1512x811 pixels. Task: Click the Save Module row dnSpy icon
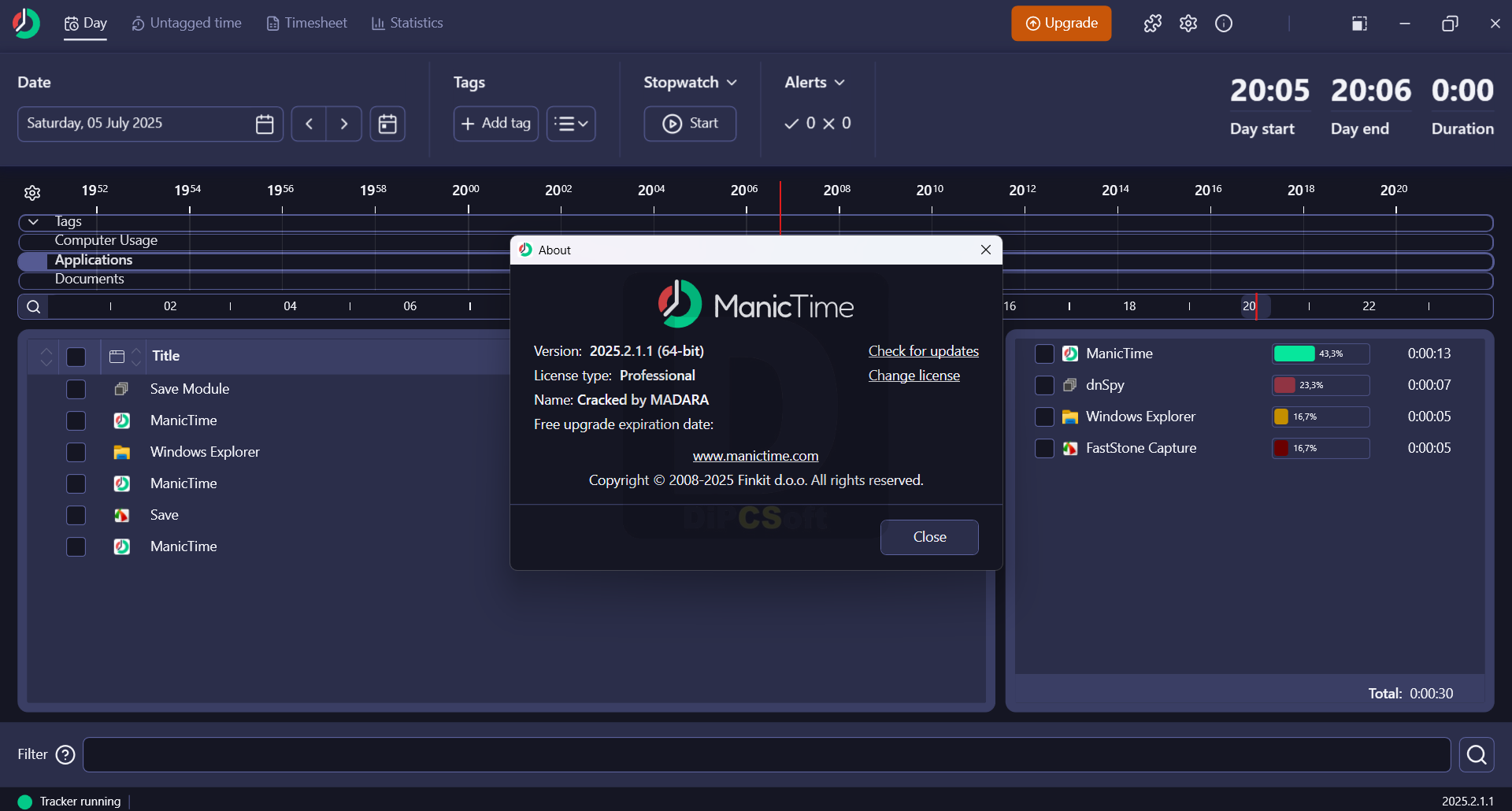(121, 389)
